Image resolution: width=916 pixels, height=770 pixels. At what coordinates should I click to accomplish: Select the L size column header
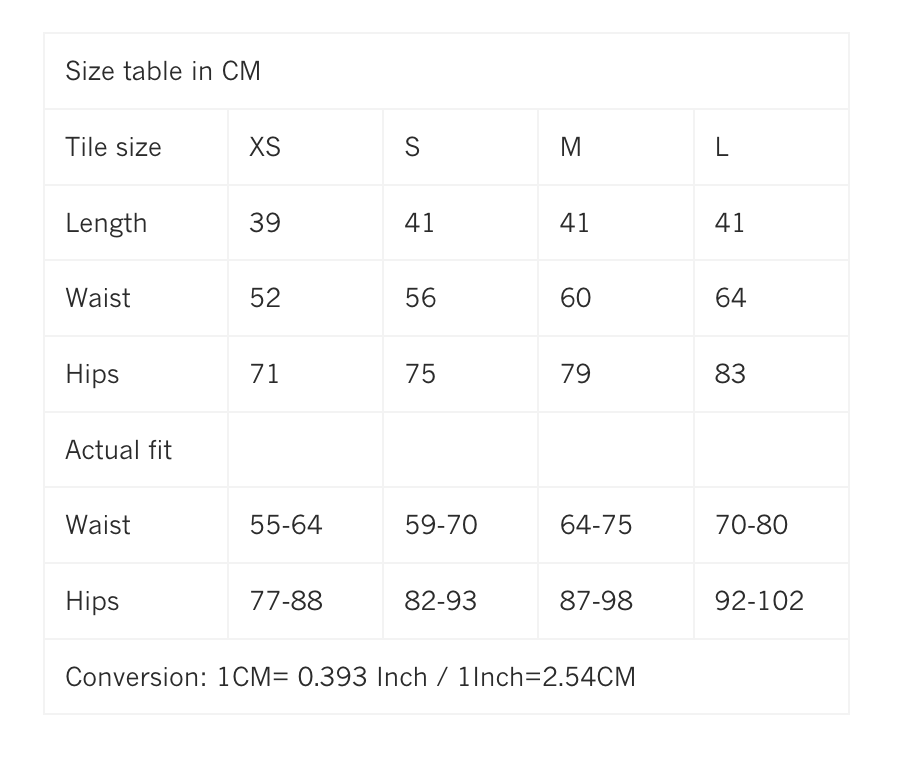tap(722, 147)
